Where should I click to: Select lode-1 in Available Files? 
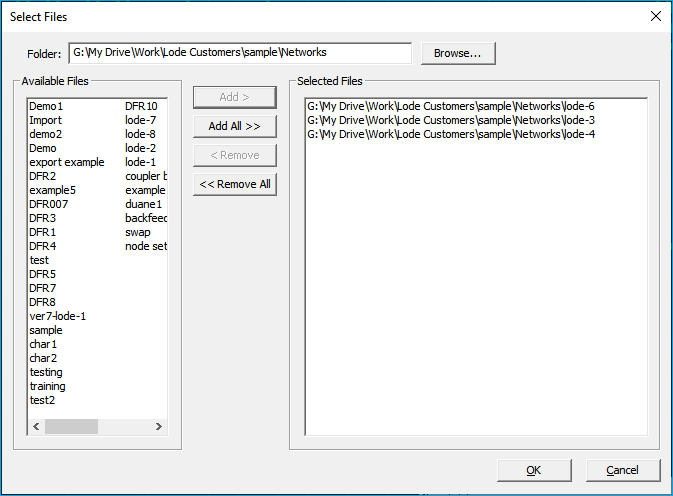click(x=140, y=162)
